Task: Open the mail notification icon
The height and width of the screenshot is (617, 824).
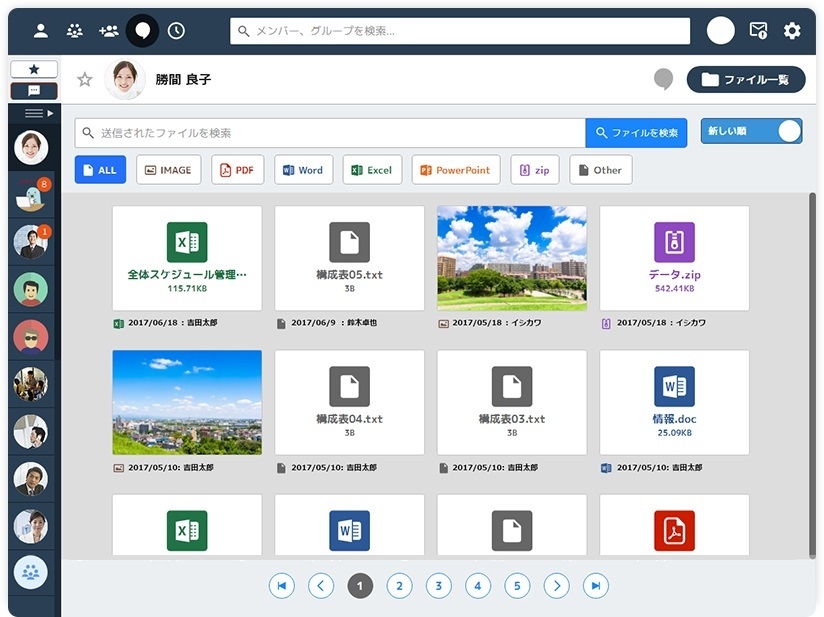Action: coord(758,31)
